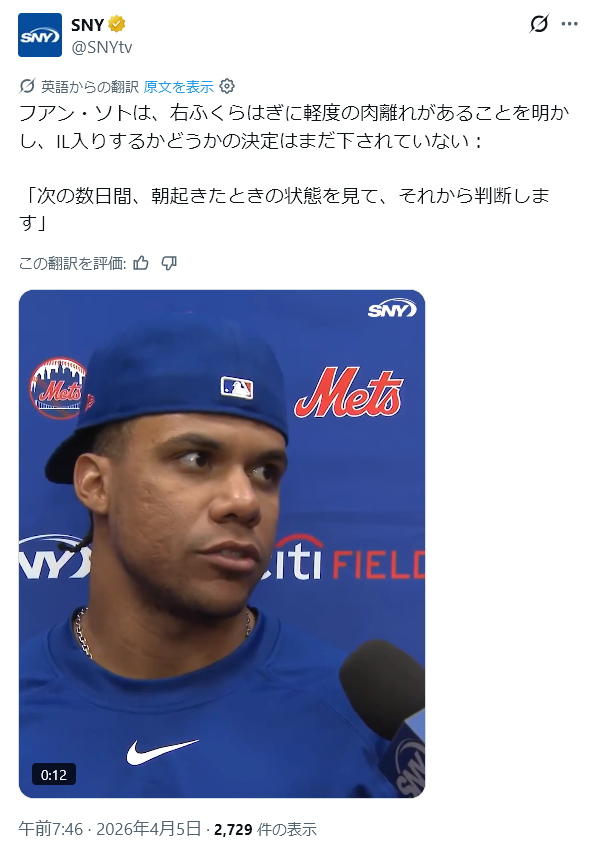Click the SNY account display name

click(87, 25)
